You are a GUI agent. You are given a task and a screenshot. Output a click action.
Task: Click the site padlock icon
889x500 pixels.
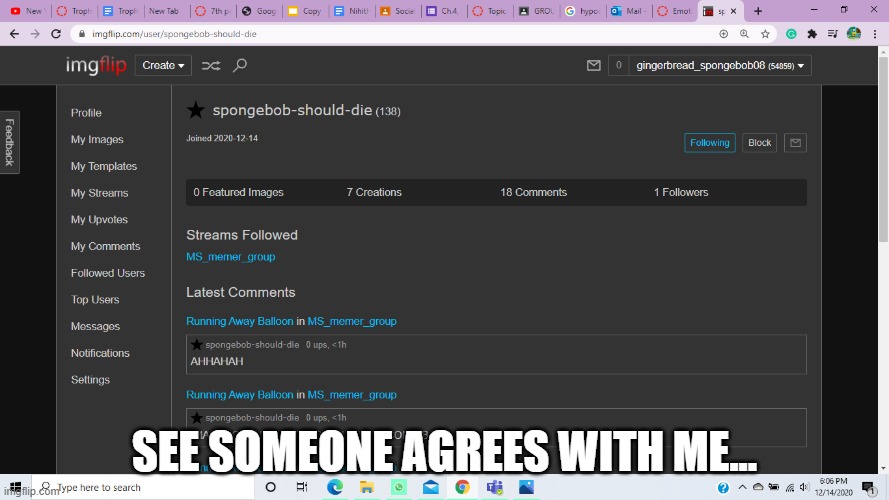82,34
